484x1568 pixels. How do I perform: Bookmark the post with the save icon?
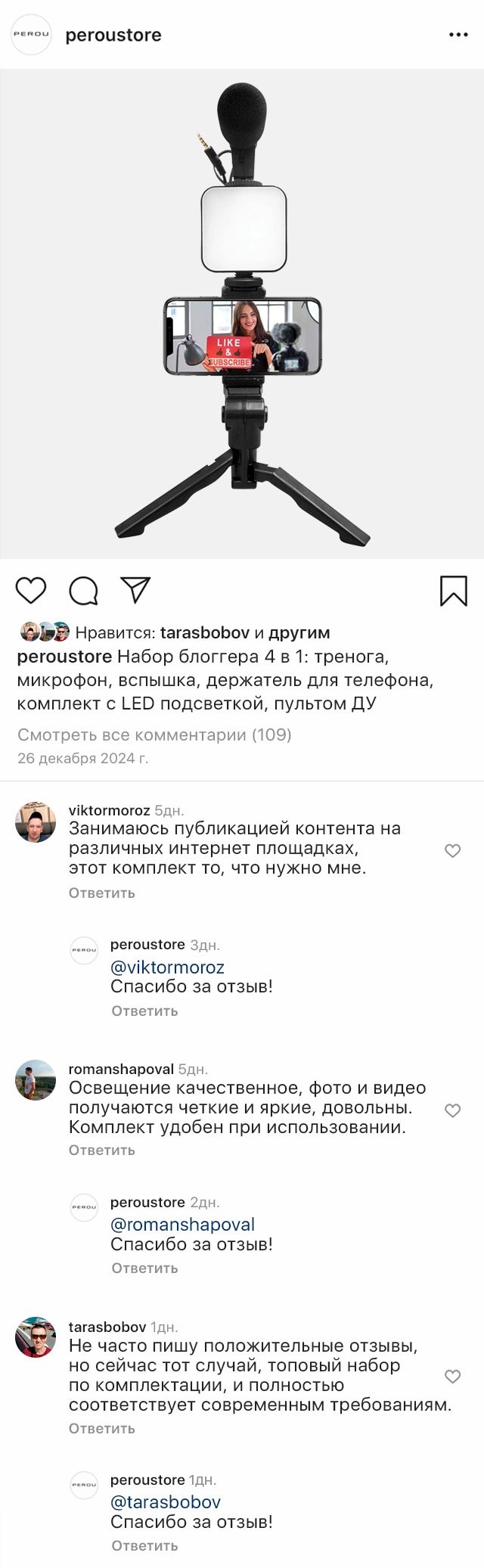coord(453,591)
